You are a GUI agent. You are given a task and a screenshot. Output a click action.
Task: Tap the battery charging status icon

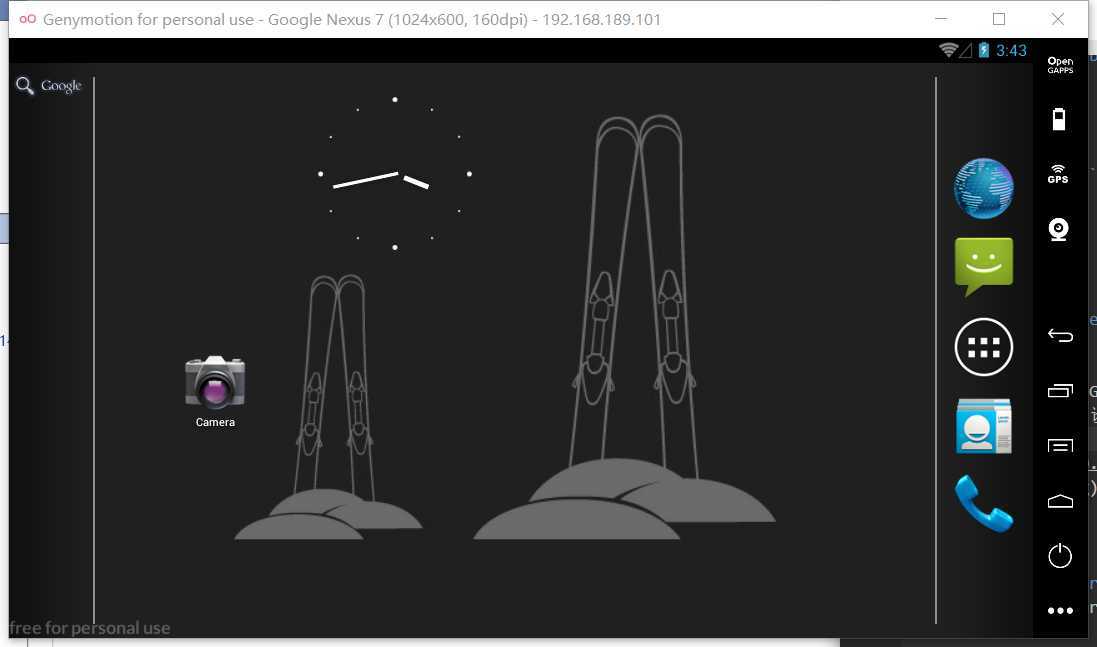point(984,50)
